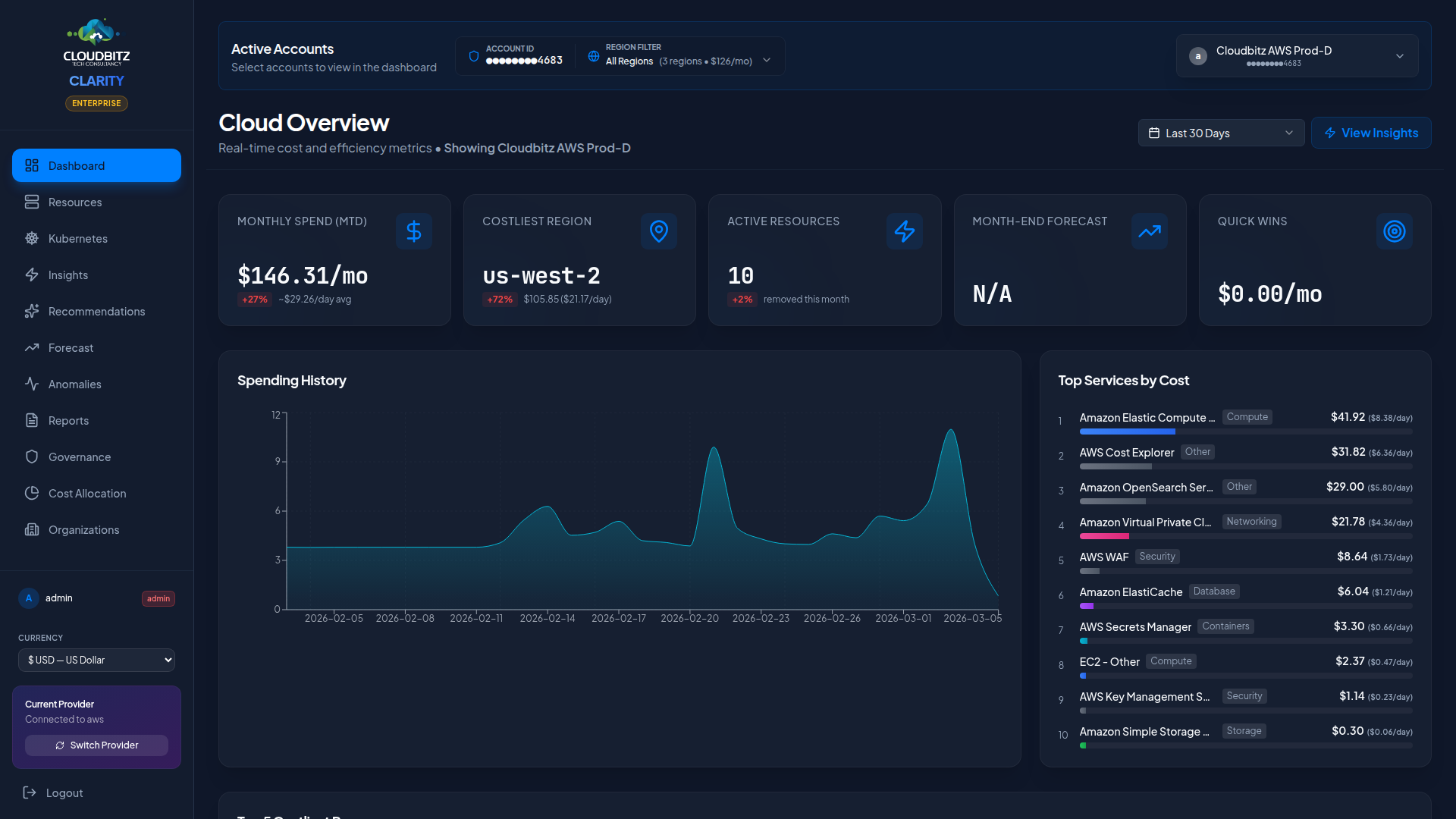The width and height of the screenshot is (1456, 819).
Task: Select the Anomalies waveform icon
Action: pos(31,384)
